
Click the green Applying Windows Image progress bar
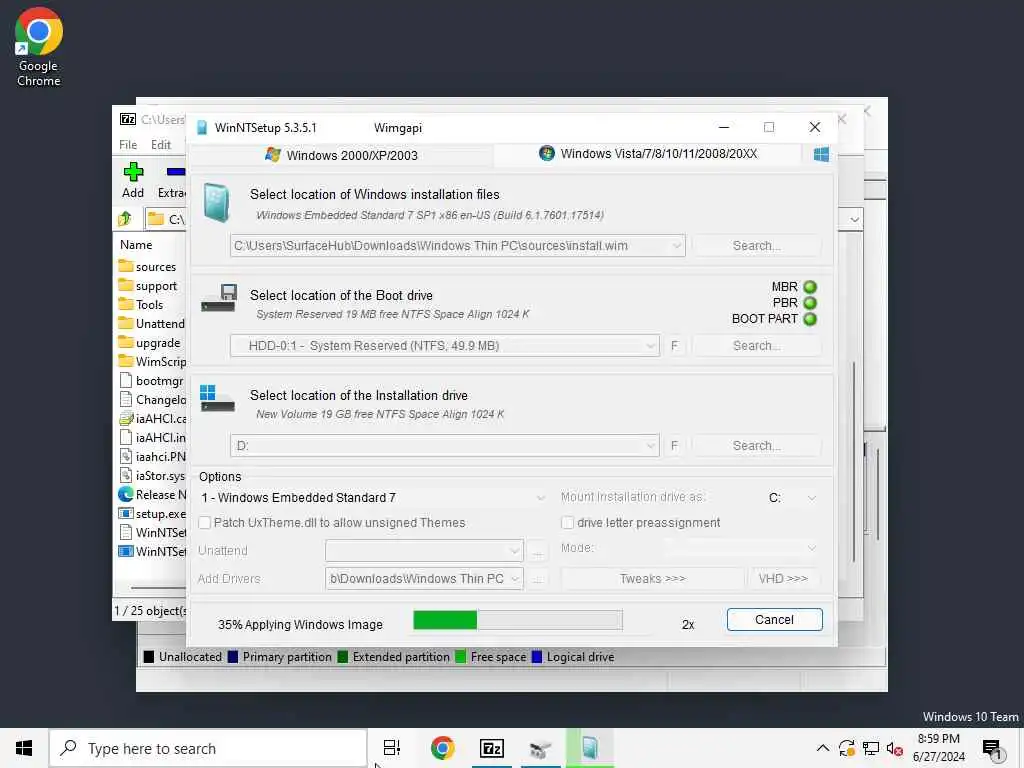518,620
